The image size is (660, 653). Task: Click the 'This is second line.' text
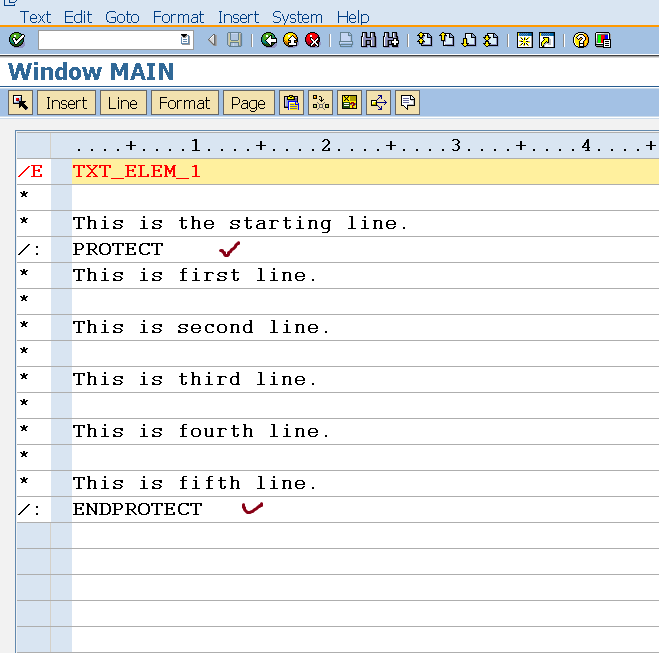pyautogui.click(x=201, y=328)
